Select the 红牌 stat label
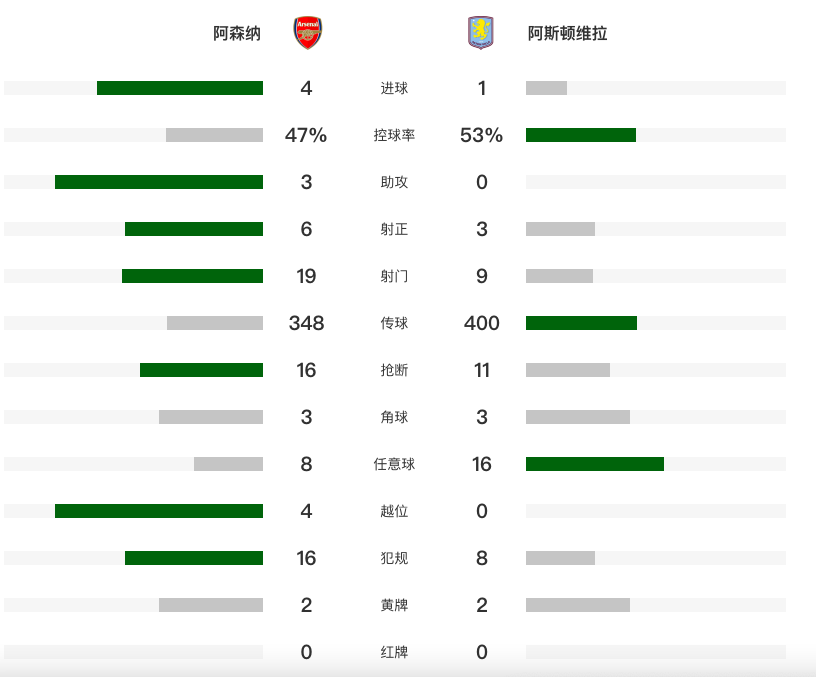Screen dimensions: 816x677 [x=394, y=652]
